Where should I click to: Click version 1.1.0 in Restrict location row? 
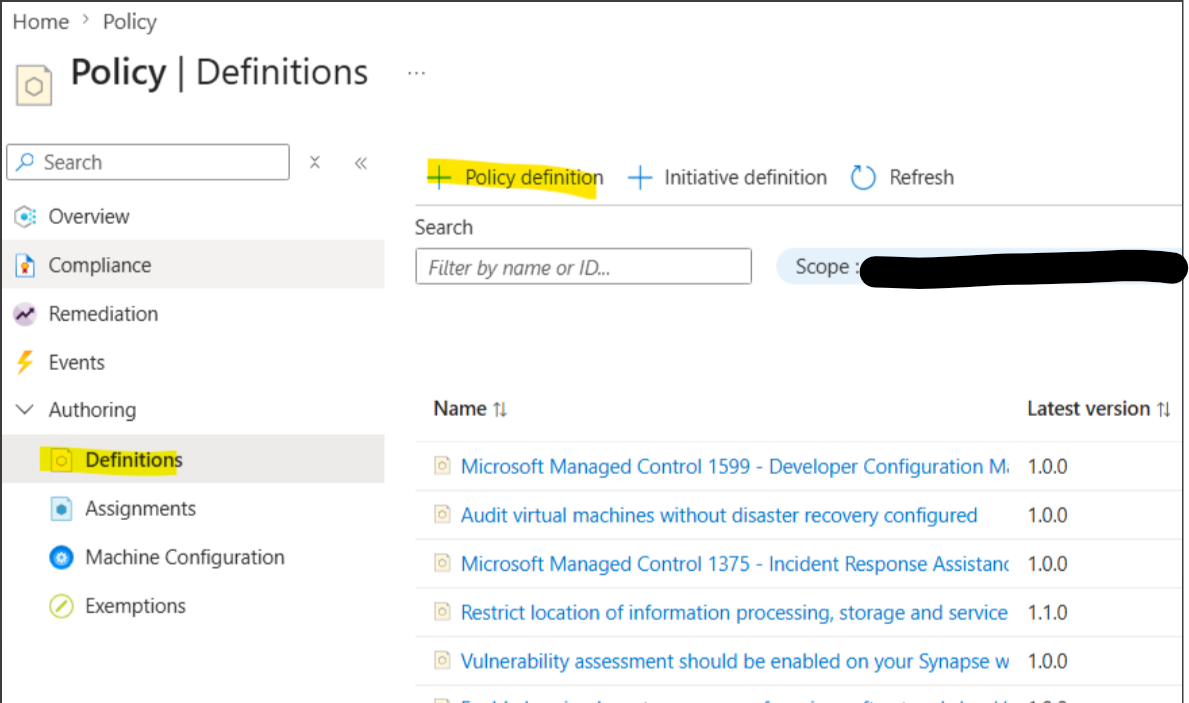pyautogui.click(x=1047, y=613)
